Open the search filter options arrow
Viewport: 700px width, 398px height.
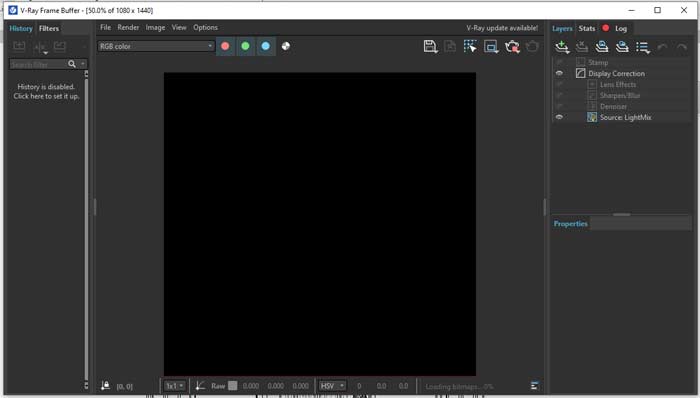(83, 64)
